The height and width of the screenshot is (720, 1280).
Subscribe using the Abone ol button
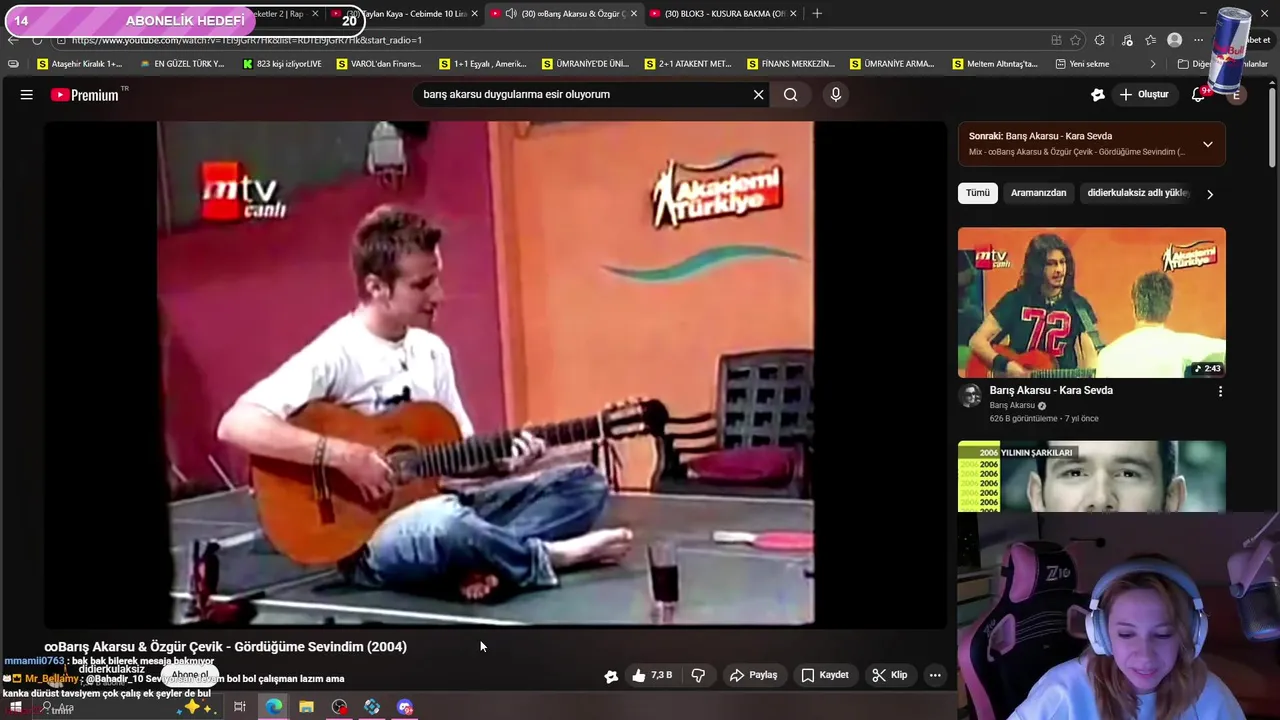tap(190, 675)
